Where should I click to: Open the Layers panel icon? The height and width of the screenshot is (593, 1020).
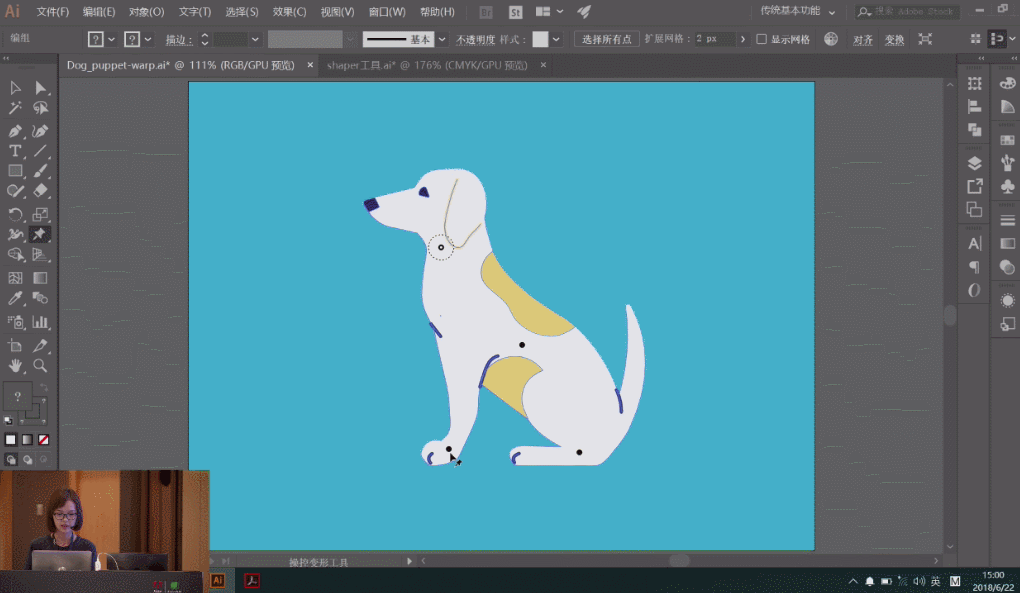(x=974, y=163)
